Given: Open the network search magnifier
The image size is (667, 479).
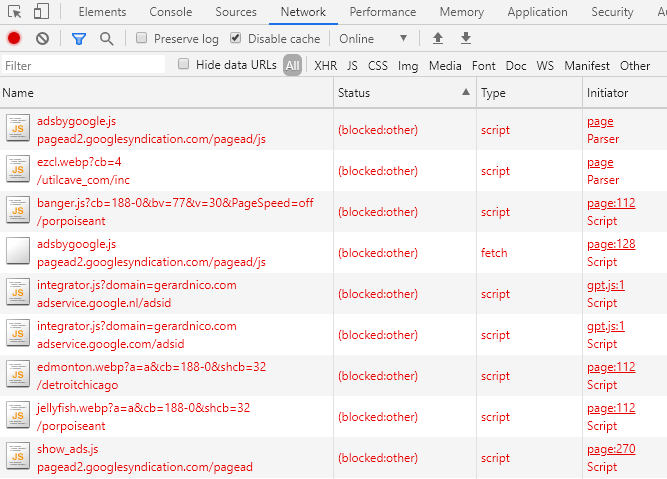Looking at the screenshot, I should 106,38.
